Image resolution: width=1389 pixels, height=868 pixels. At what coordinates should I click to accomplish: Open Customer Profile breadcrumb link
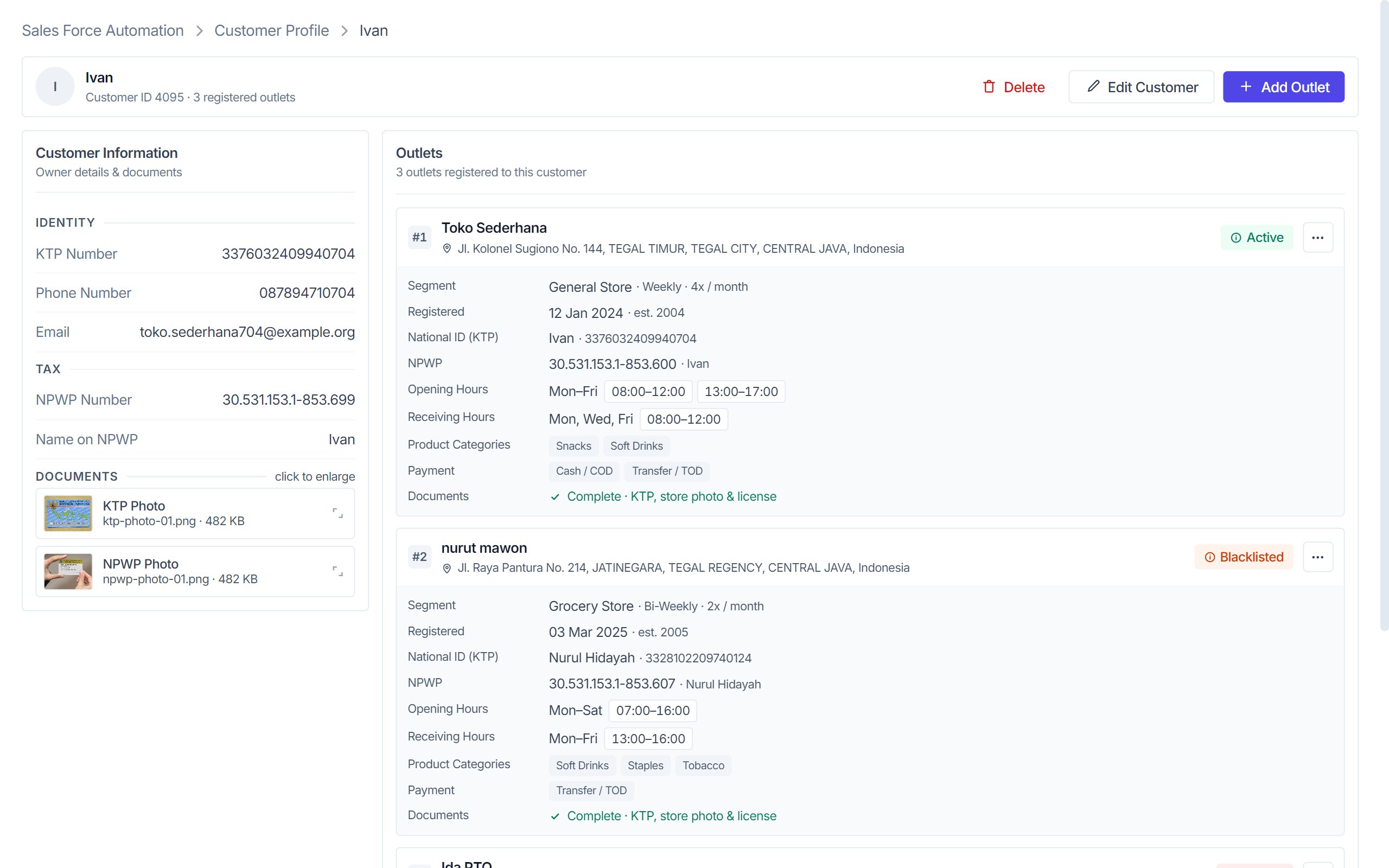coord(271,30)
